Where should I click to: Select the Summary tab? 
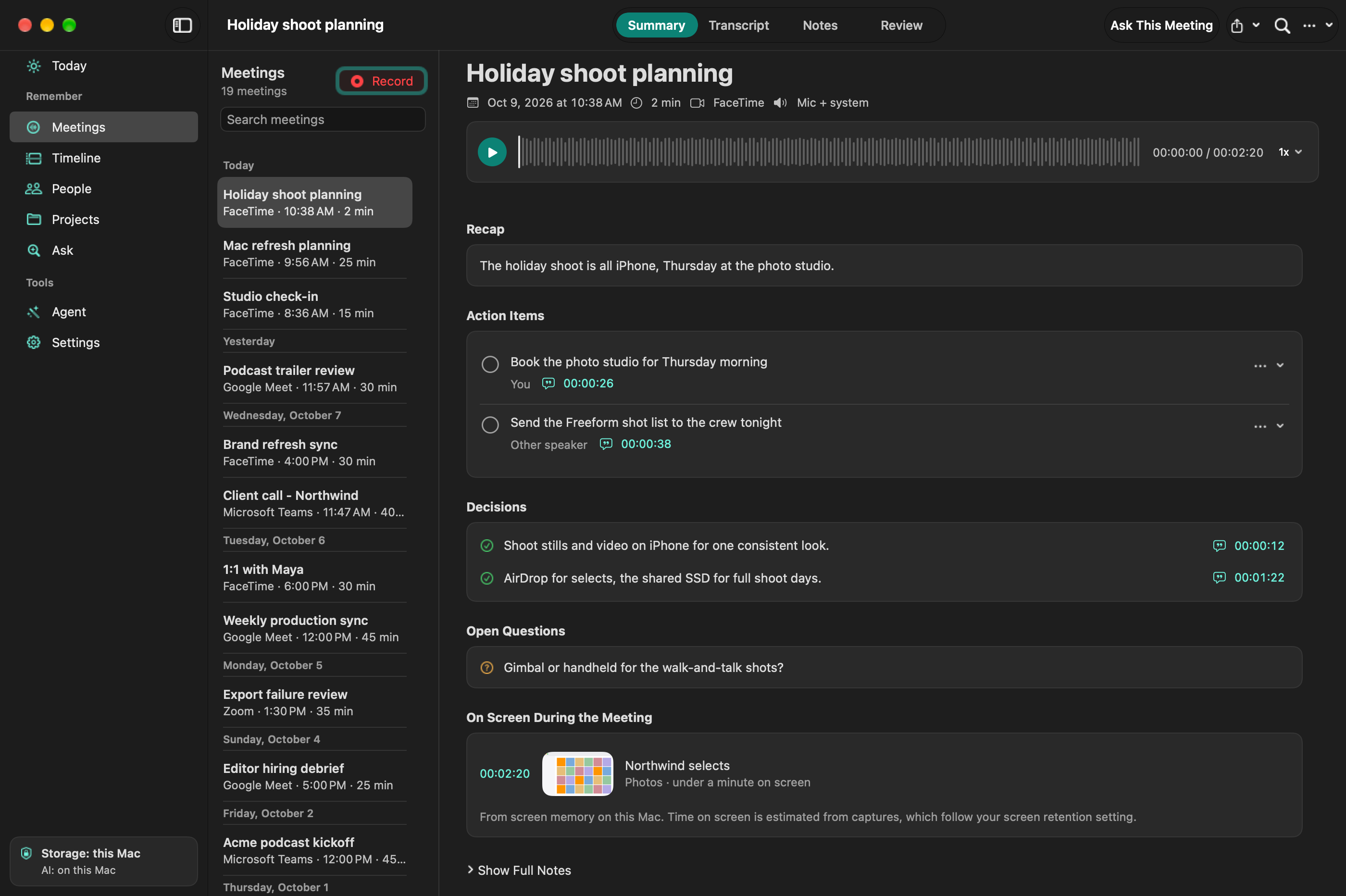click(x=656, y=25)
